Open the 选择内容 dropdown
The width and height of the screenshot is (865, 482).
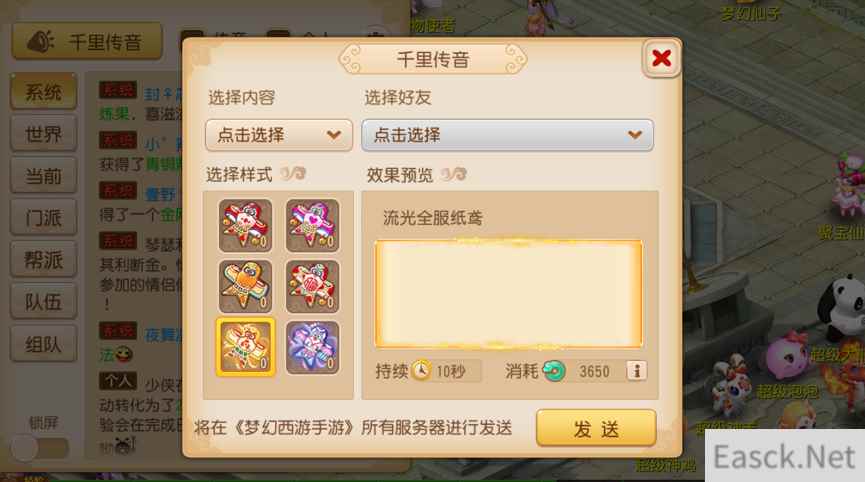click(x=279, y=135)
